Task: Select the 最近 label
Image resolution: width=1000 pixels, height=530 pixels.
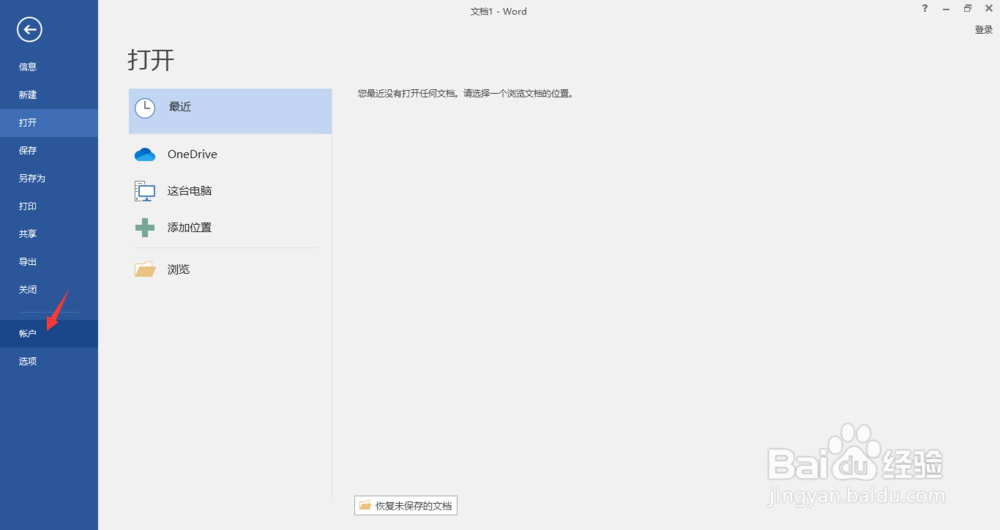Action: pyautogui.click(x=180, y=107)
